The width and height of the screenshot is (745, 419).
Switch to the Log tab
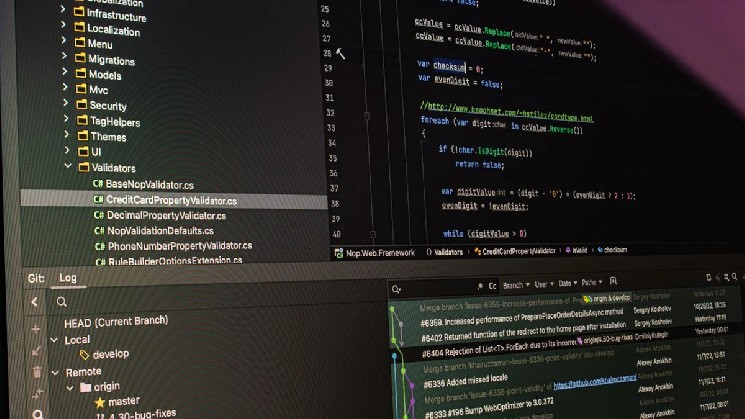pos(68,278)
